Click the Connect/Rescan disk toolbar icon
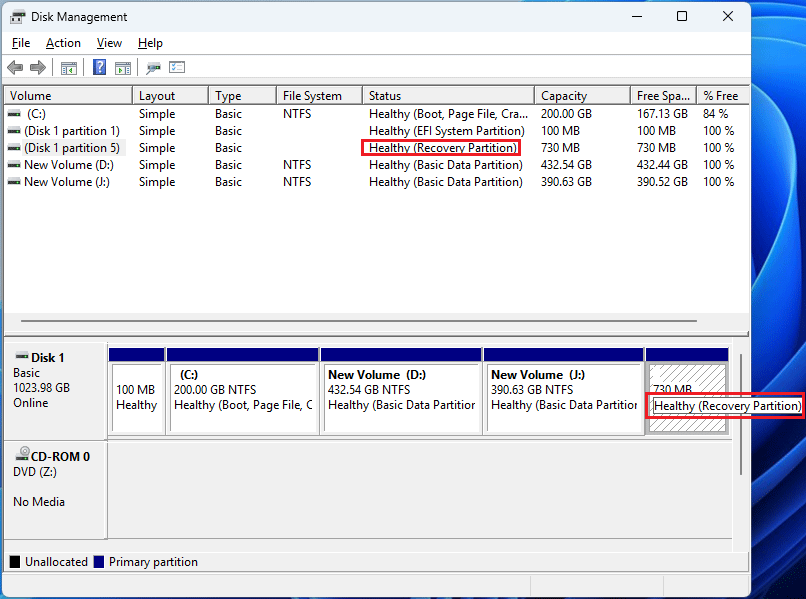Image resolution: width=806 pixels, height=599 pixels. pyautogui.click(x=153, y=67)
